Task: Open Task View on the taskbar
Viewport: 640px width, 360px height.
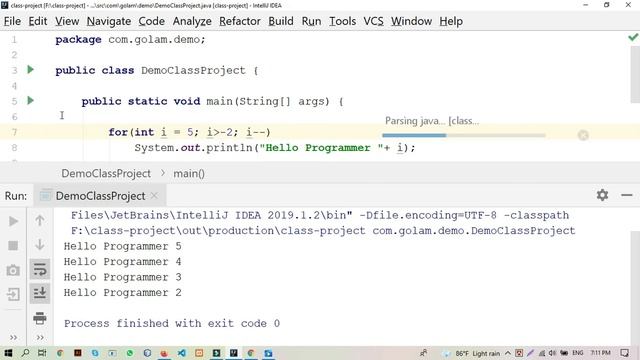Action: pyautogui.click(x=42, y=353)
